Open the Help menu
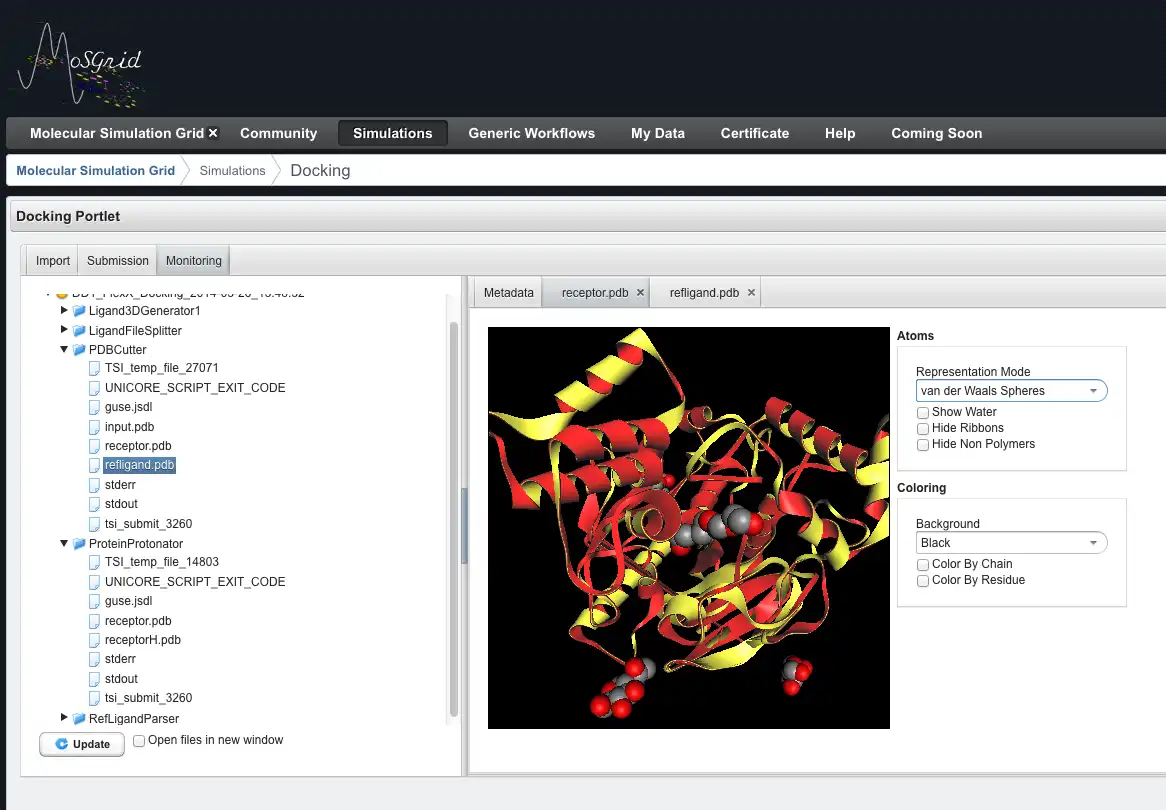Screen dimensions: 1166x810 click(x=840, y=133)
